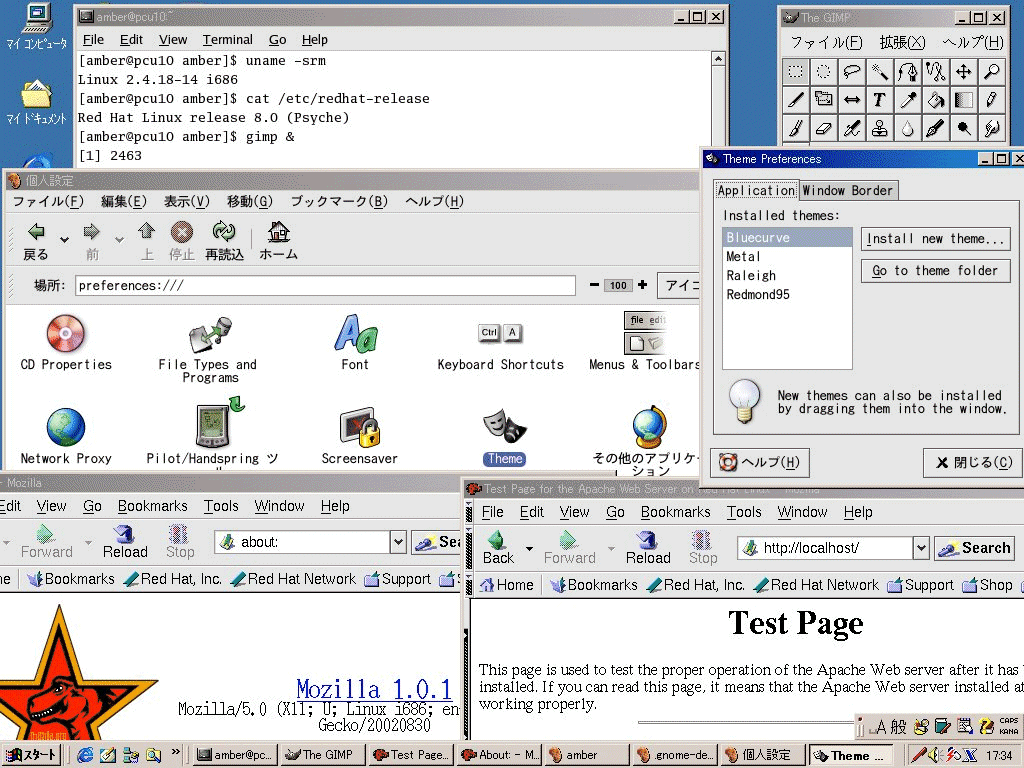Expand the about: URL dropdown in left Mozilla
This screenshot has height=768, width=1024.
tap(398, 542)
